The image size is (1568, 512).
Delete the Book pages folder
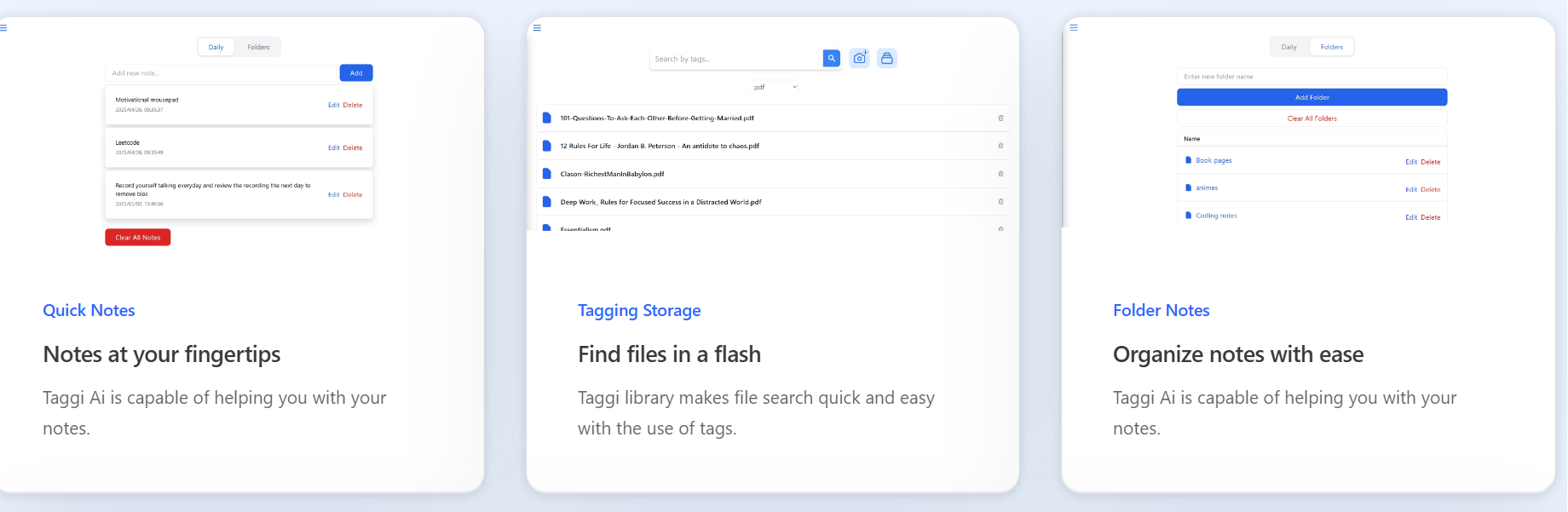click(1431, 162)
